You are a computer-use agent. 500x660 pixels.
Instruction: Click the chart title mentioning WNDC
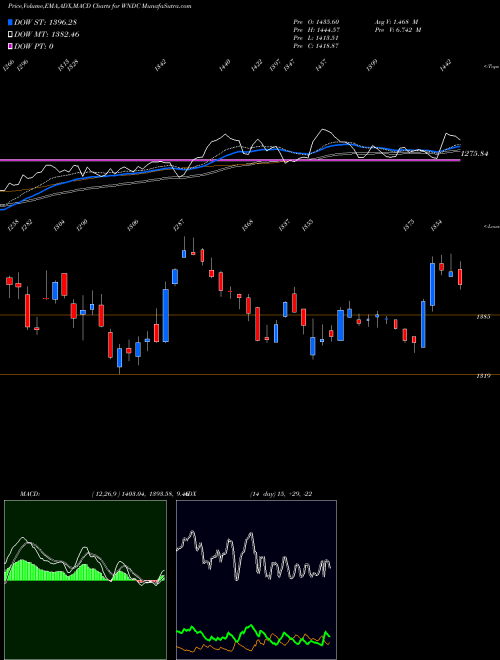click(x=99, y=6)
